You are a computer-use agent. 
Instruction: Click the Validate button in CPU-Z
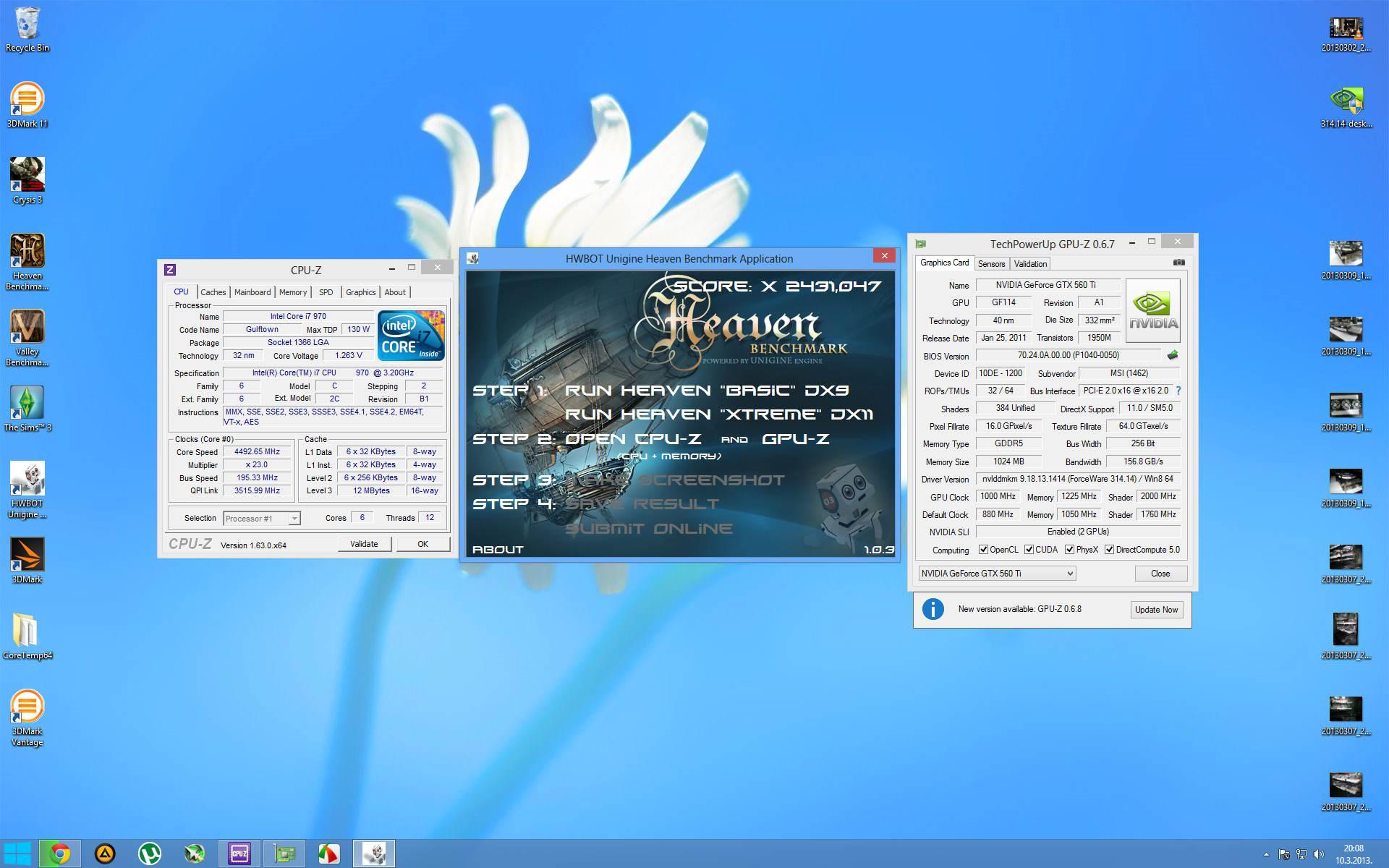click(x=364, y=544)
